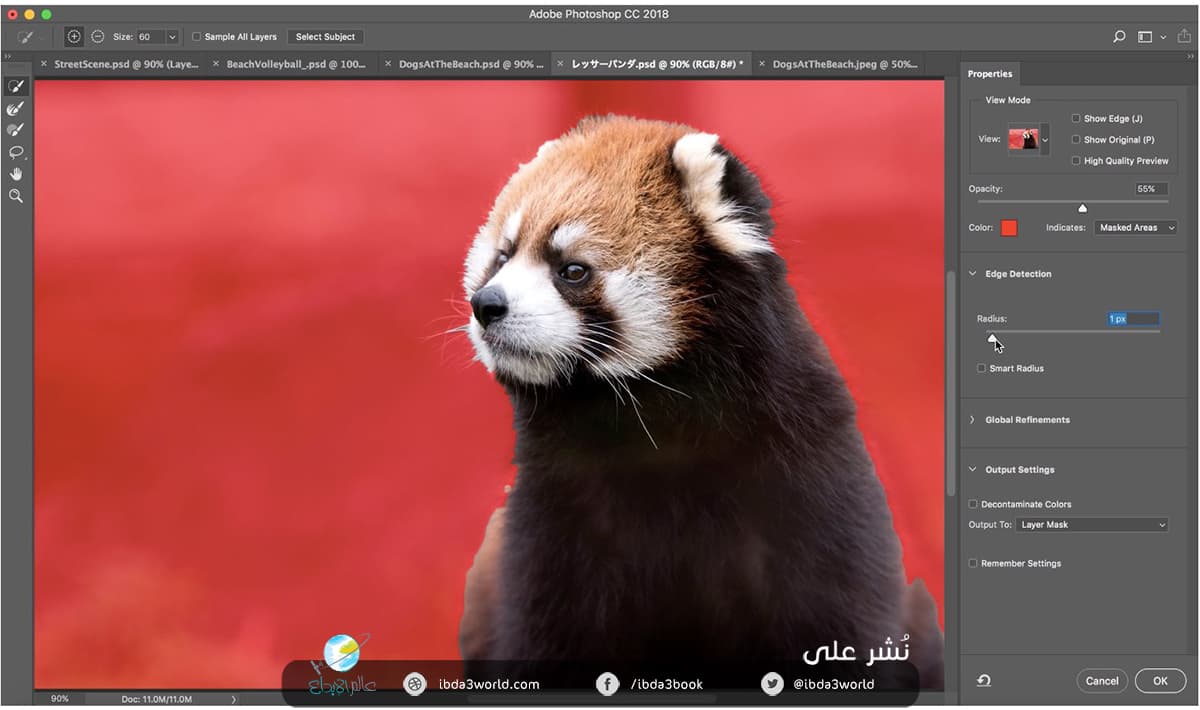Select the Zoom tool
This screenshot has height=710, width=1200.
(x=16, y=197)
